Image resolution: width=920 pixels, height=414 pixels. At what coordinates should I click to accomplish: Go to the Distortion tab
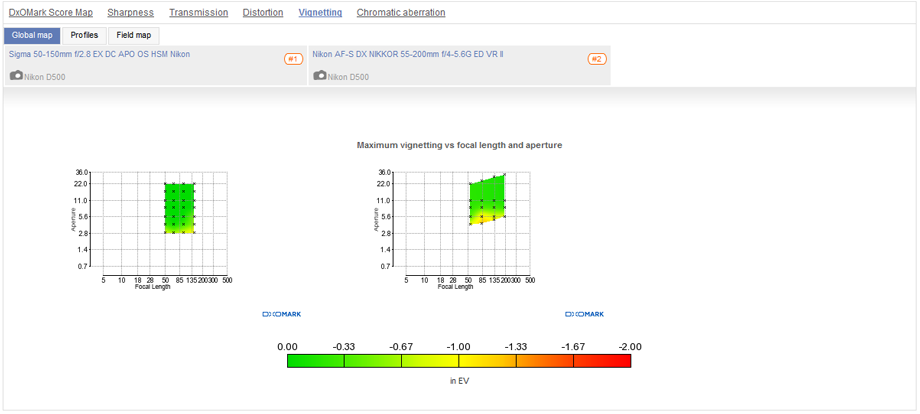[x=263, y=12]
